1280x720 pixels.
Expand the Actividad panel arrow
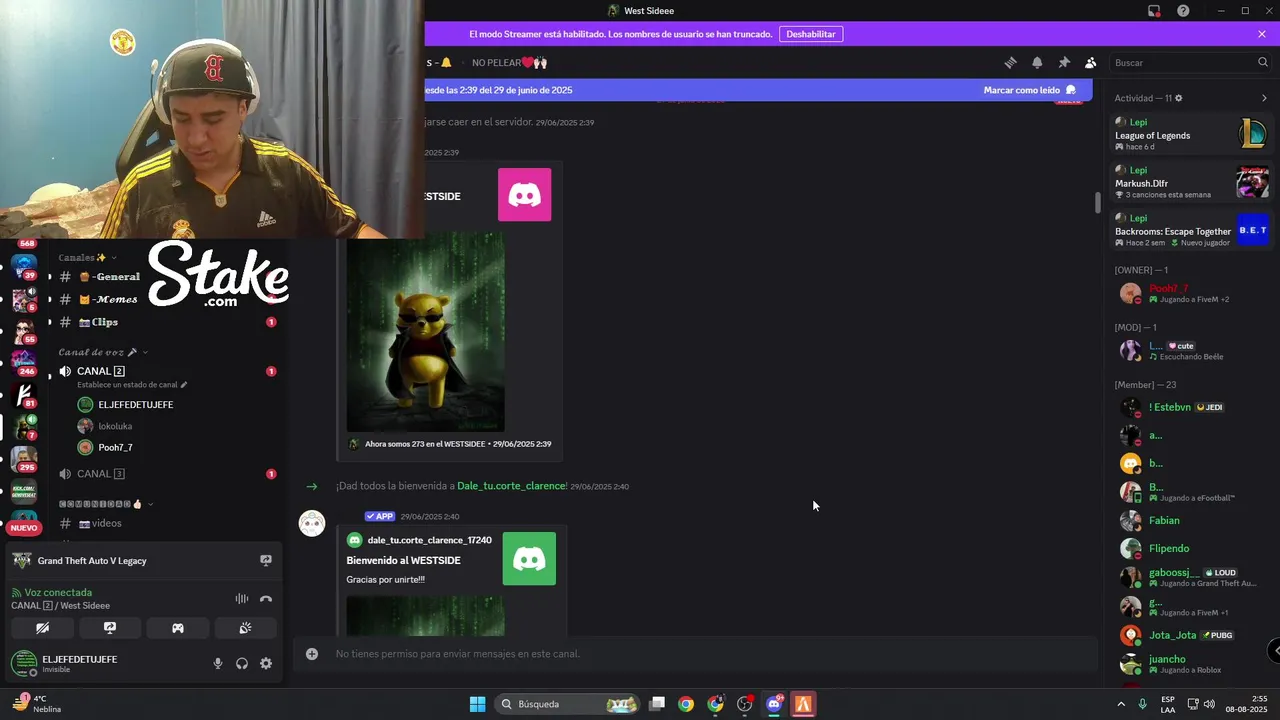point(1264,98)
